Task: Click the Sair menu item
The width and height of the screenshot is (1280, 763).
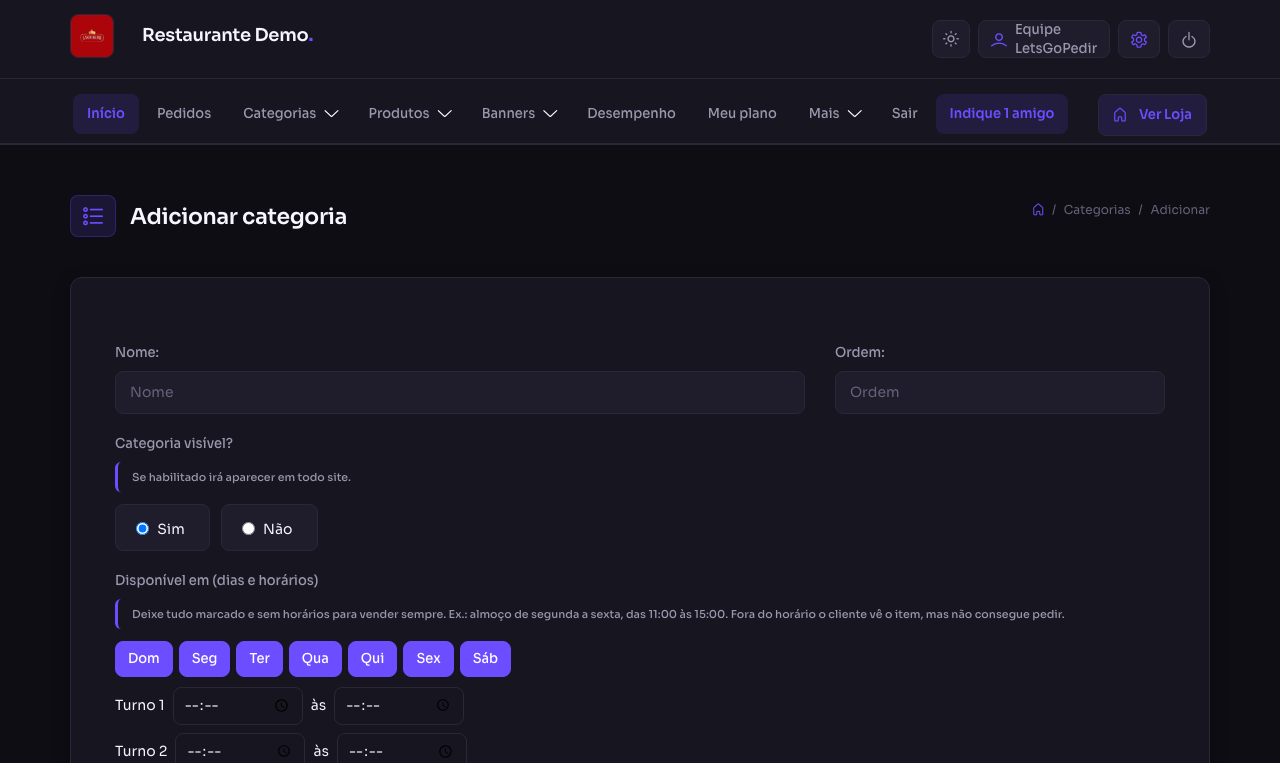Action: point(904,114)
